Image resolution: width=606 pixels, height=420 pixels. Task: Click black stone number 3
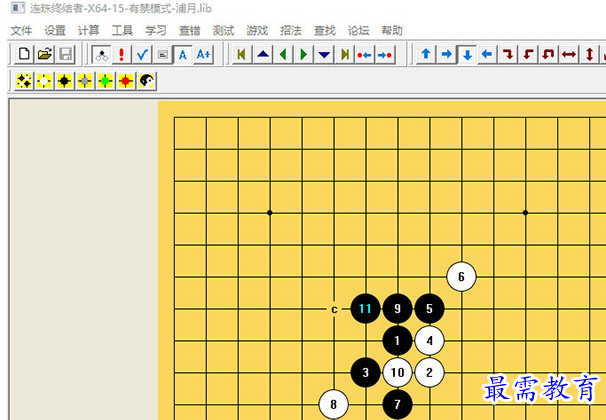click(x=365, y=372)
